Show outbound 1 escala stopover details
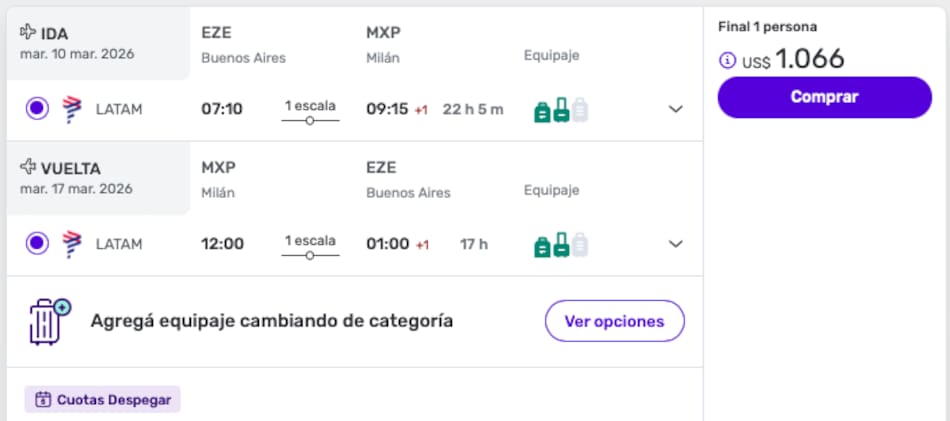The width and height of the screenshot is (950, 421). coord(310,110)
